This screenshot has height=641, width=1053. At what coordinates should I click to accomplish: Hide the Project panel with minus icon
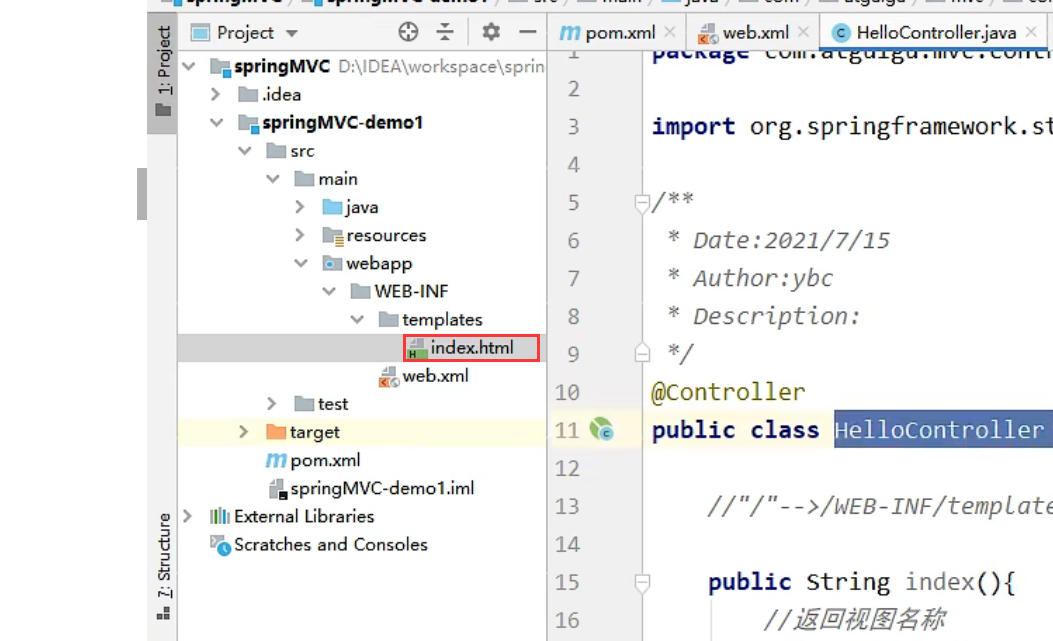528,32
